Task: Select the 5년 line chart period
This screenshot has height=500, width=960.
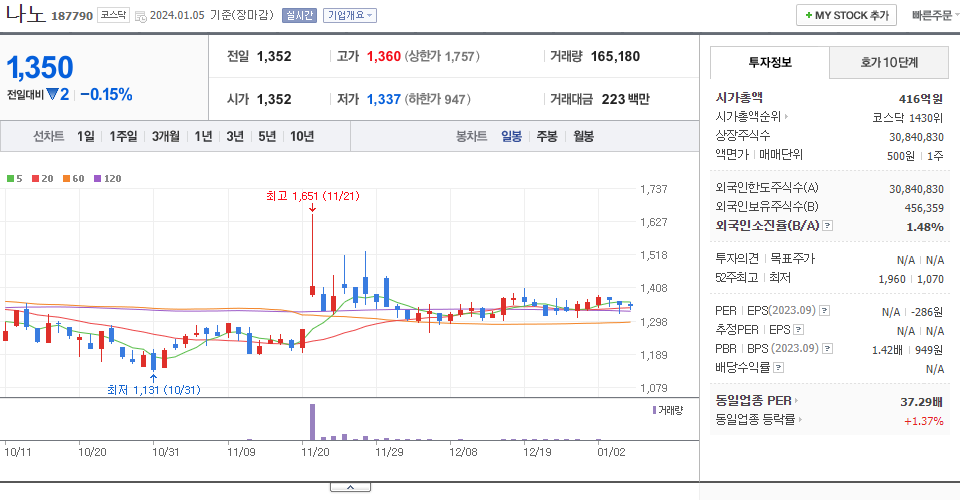Action: tap(267, 136)
